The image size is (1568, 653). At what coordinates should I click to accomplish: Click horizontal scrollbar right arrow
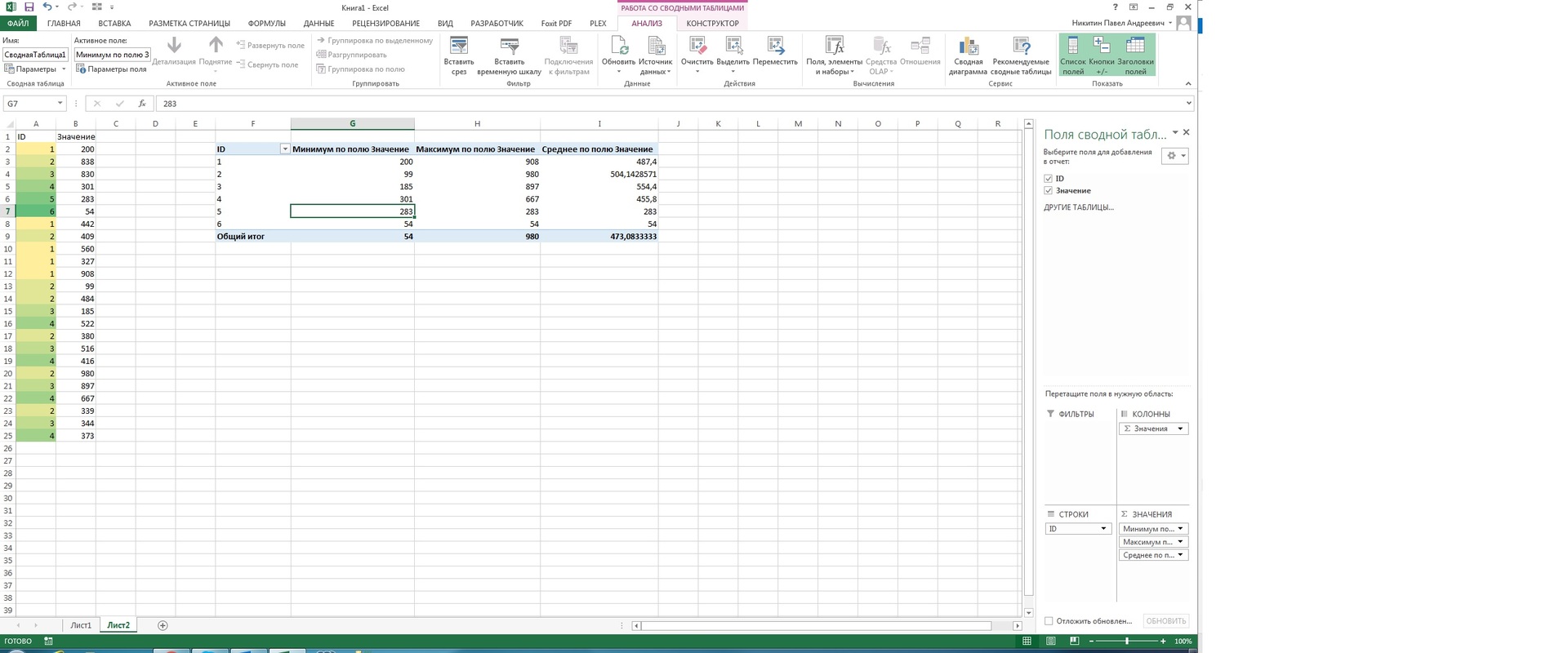1018,626
